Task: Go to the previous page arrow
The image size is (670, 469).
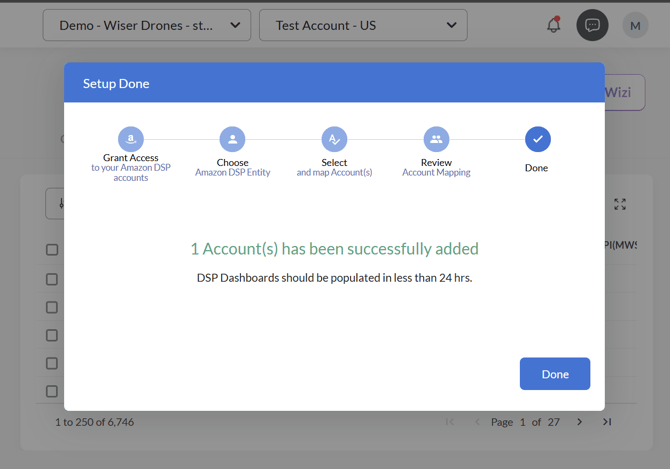Action: click(x=477, y=422)
